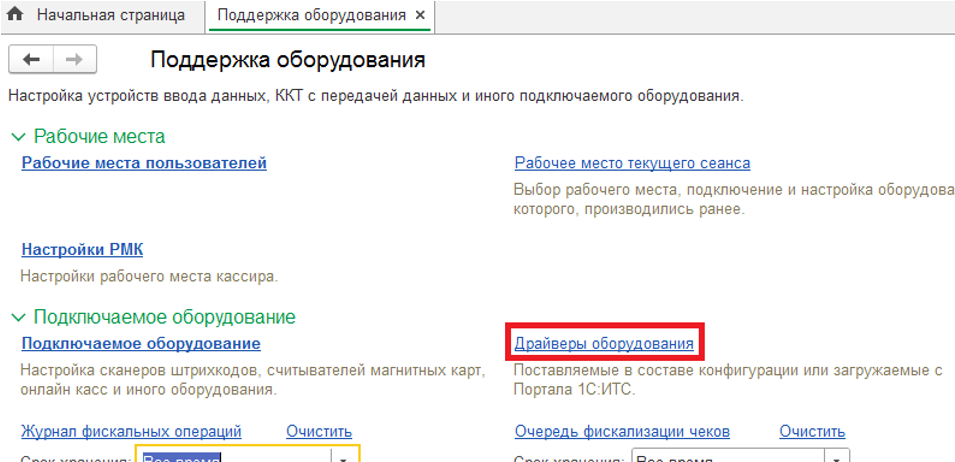Viewport: 955px width, 462px height.
Task: Select the Поддержка оборудования tab
Action: [x=311, y=16]
